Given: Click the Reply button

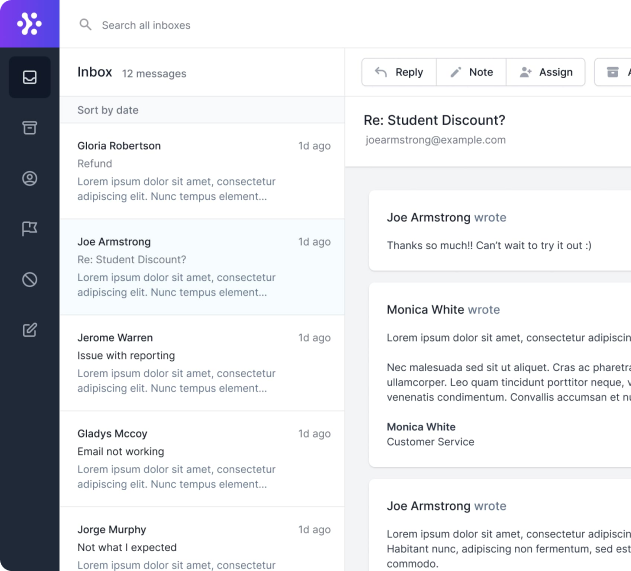Looking at the screenshot, I should tap(399, 72).
